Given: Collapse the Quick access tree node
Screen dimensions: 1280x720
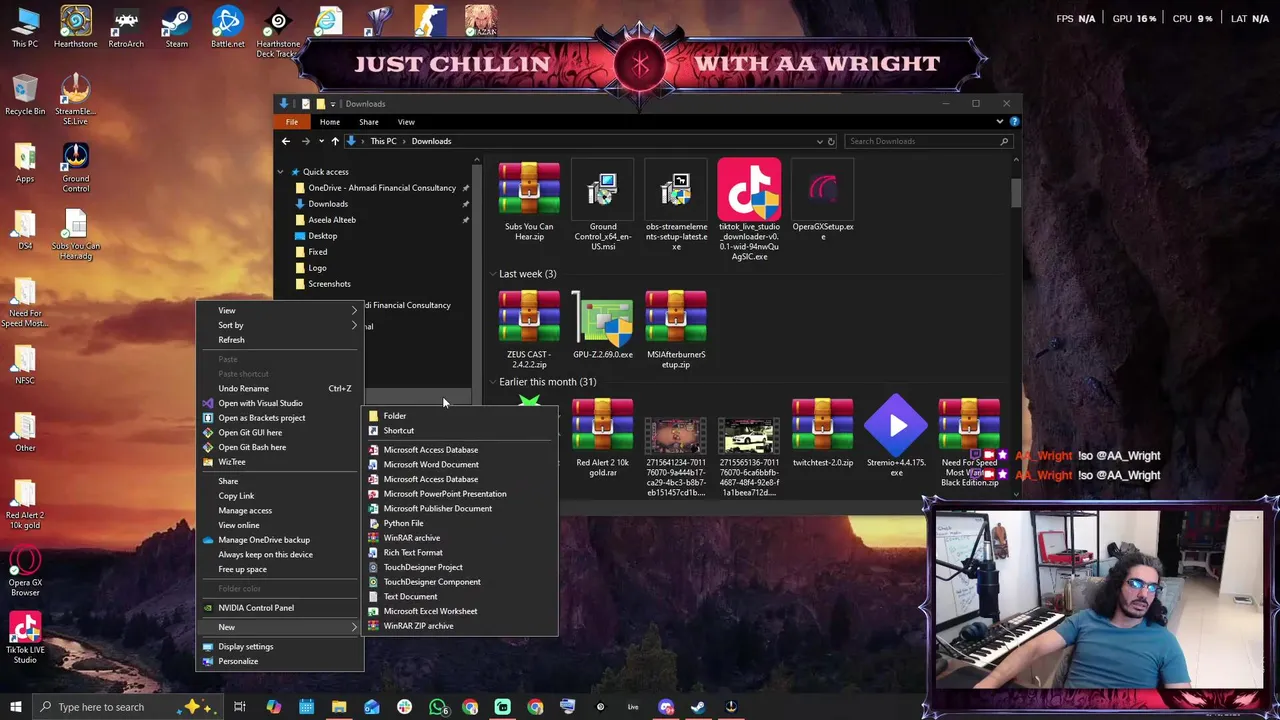Looking at the screenshot, I should click(x=281, y=172).
